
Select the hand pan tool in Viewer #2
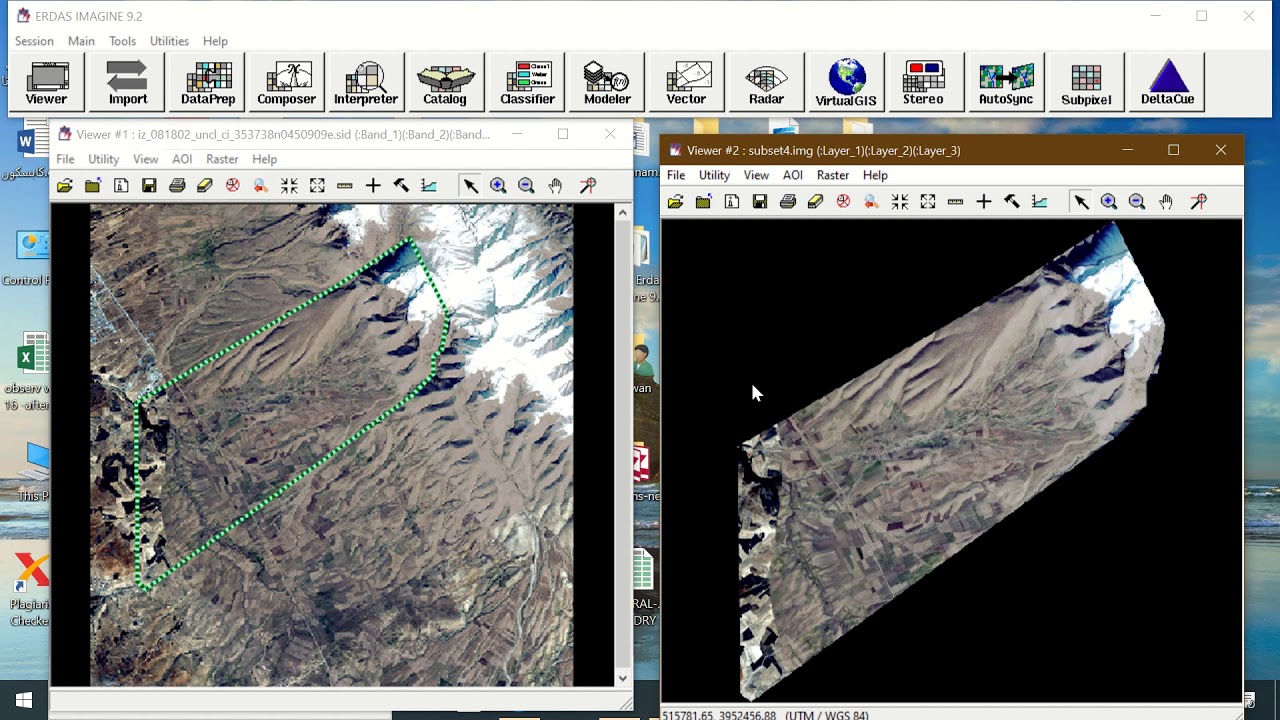click(x=1166, y=201)
